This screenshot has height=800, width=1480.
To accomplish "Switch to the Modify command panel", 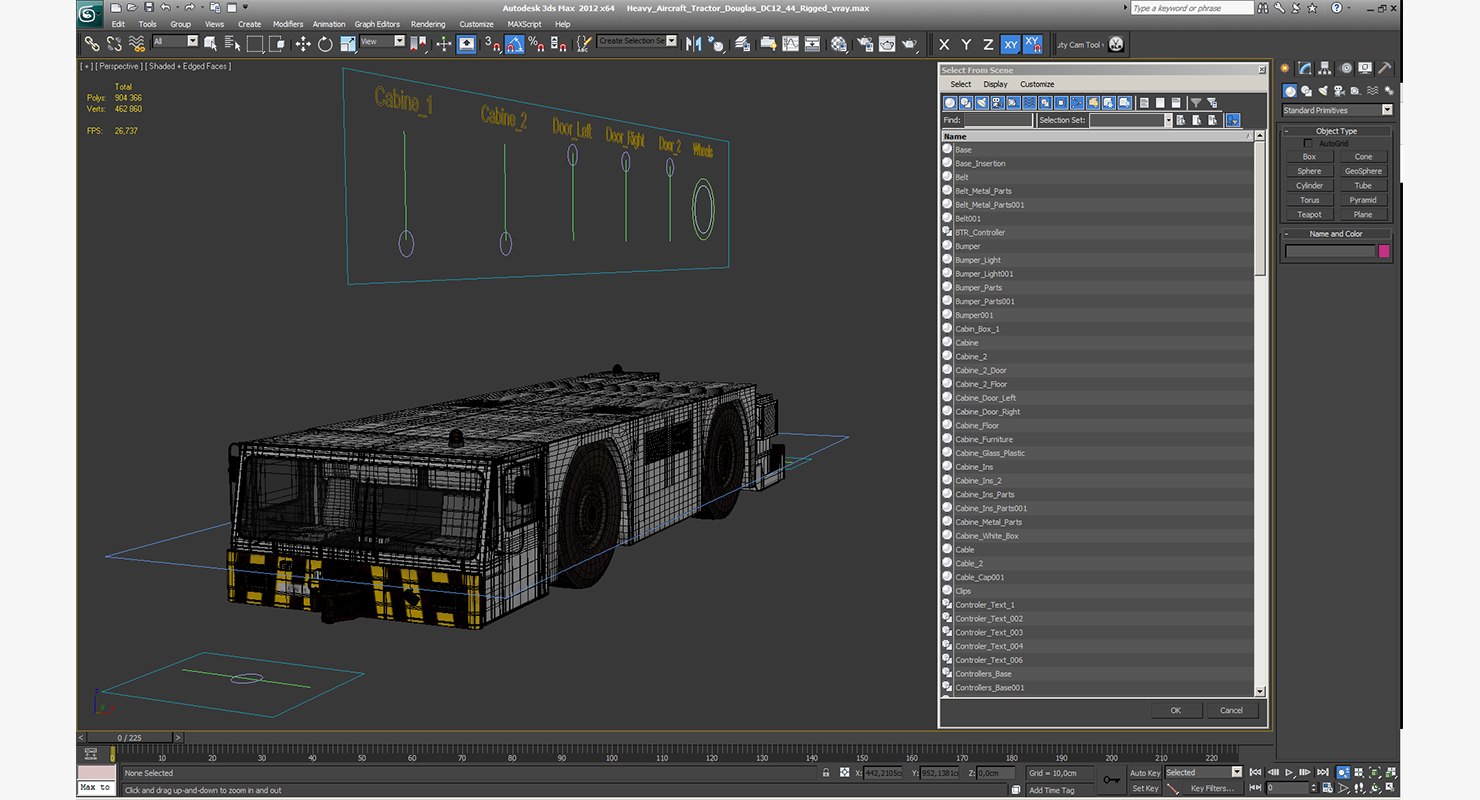I will [1305, 68].
